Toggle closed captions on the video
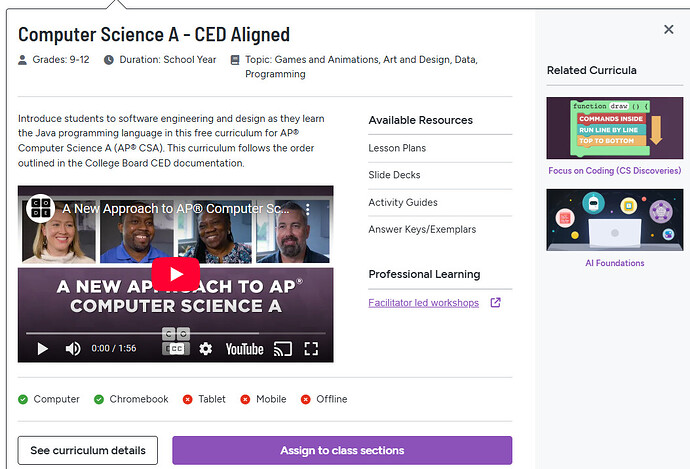 tap(176, 349)
